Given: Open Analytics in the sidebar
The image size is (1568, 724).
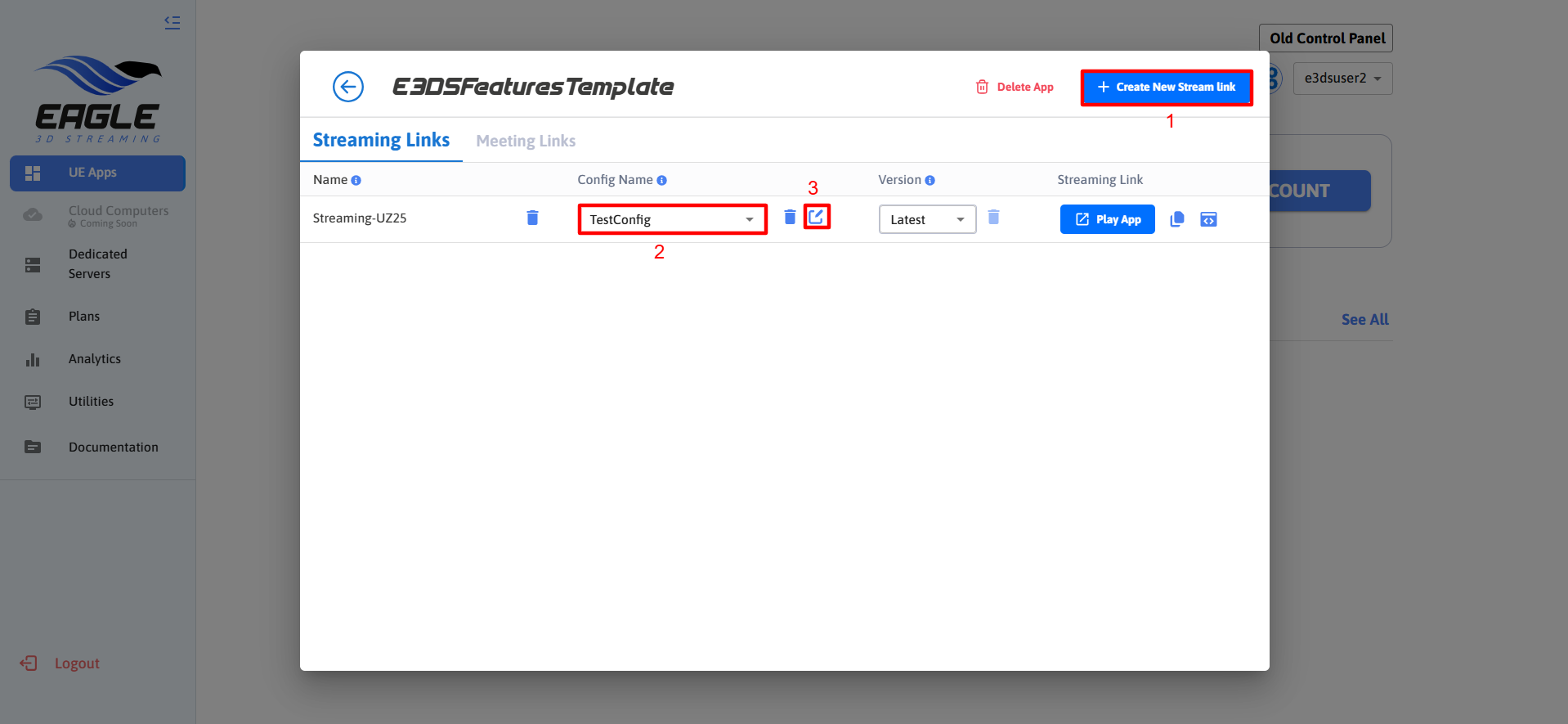Looking at the screenshot, I should pos(95,359).
